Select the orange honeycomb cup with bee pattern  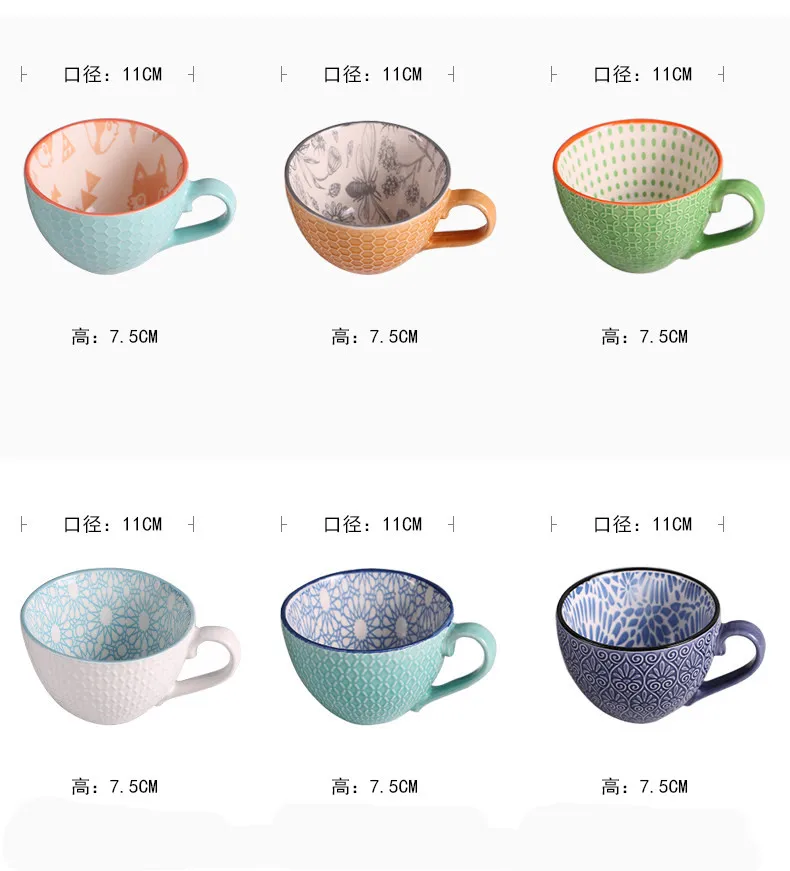click(x=390, y=198)
